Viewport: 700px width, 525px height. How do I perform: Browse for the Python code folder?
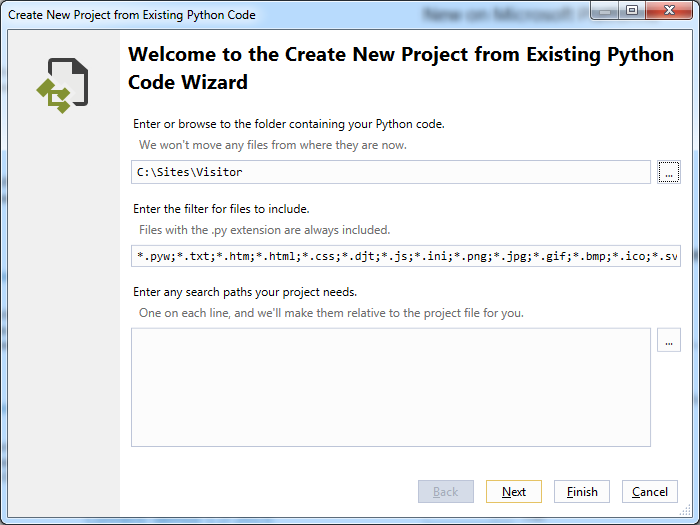point(668,172)
